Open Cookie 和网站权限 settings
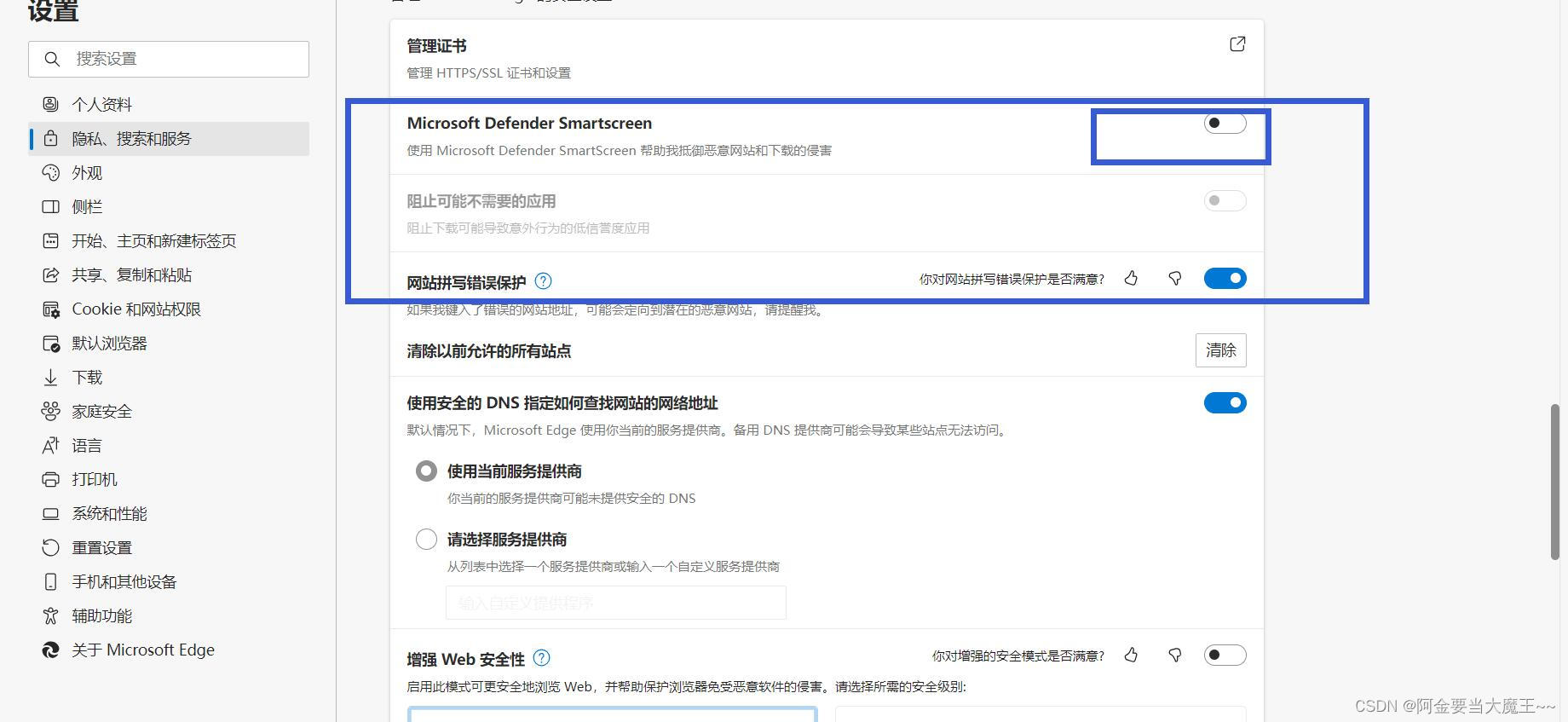Viewport: 1568px width, 722px height. [169, 309]
